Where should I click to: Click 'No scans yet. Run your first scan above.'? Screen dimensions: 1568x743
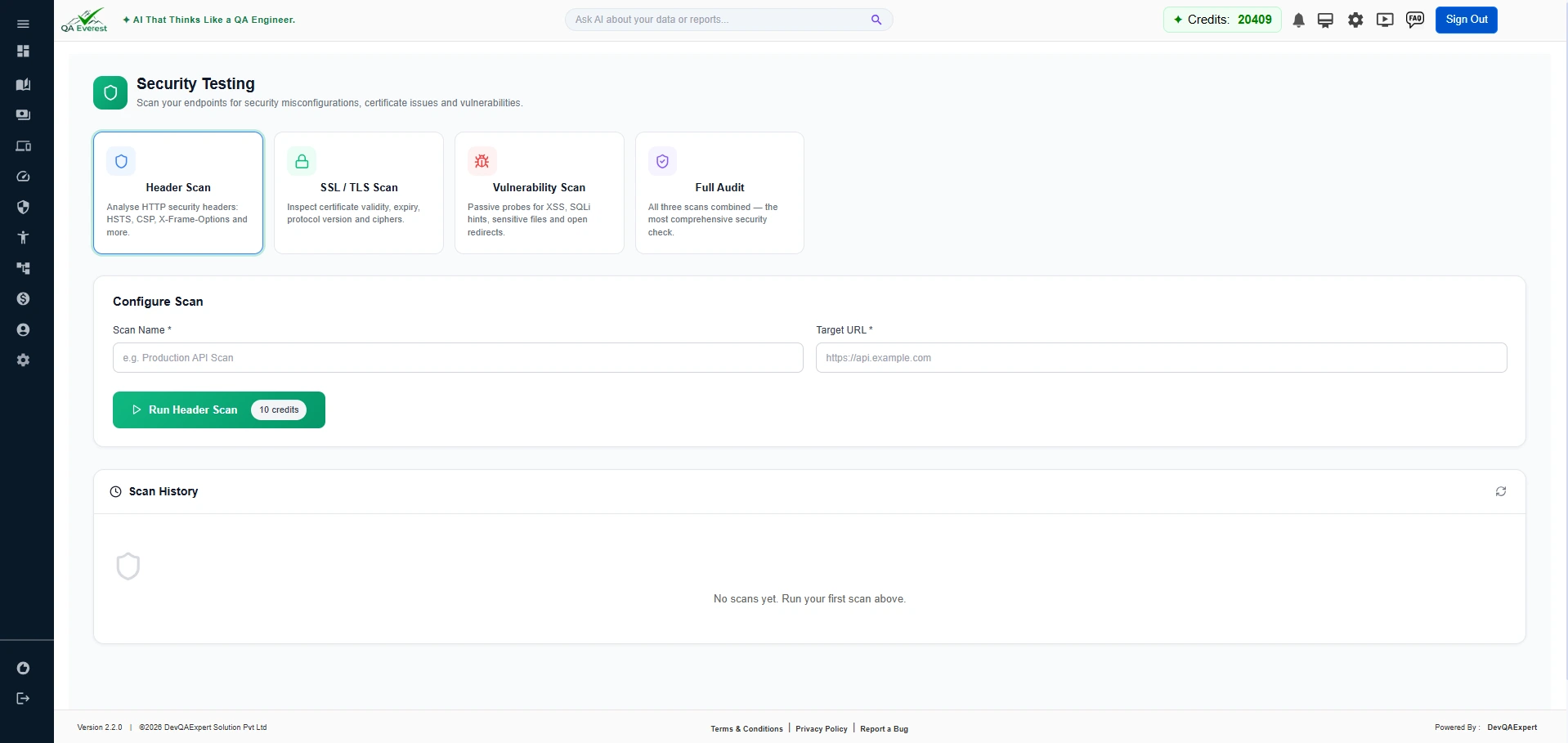pos(809,599)
